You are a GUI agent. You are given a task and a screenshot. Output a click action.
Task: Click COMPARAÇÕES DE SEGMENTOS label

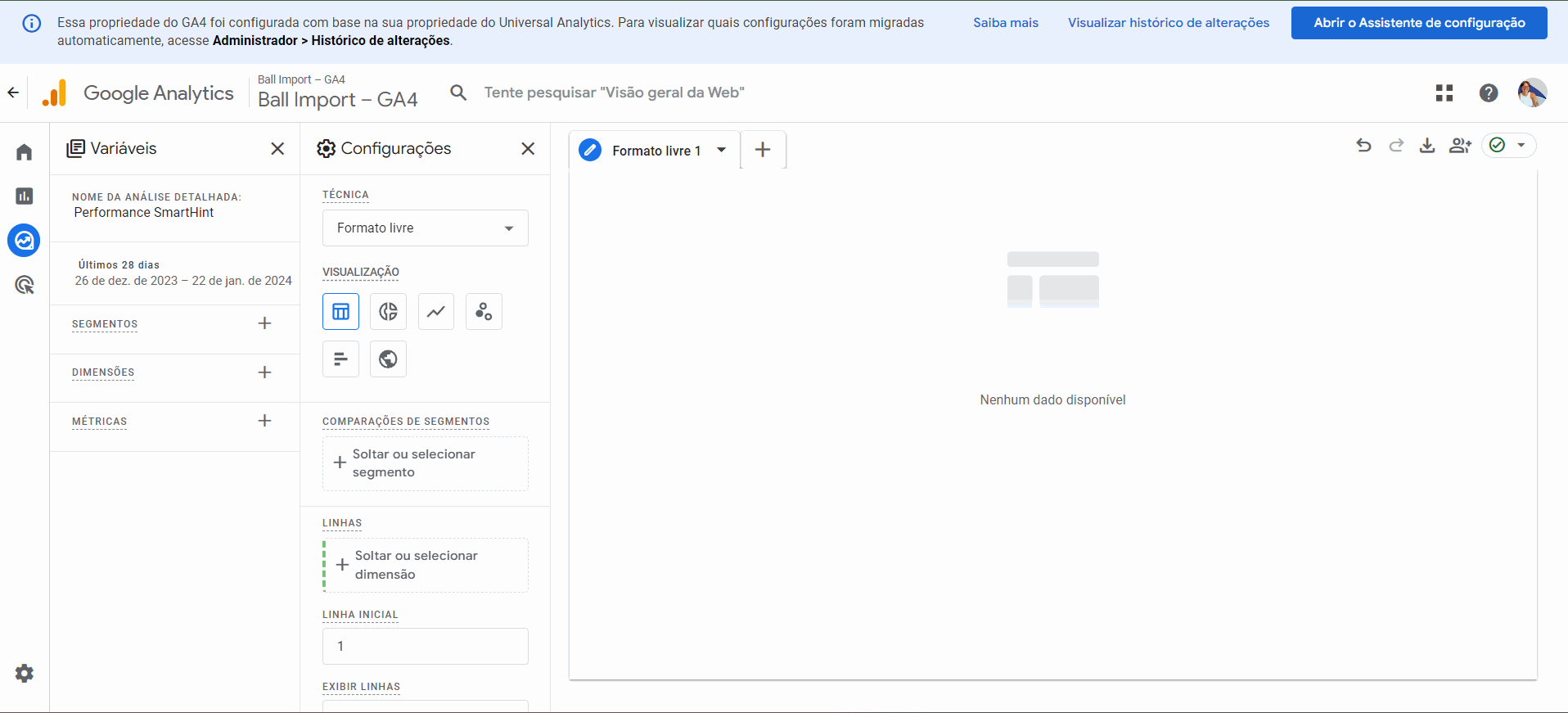[x=406, y=422]
